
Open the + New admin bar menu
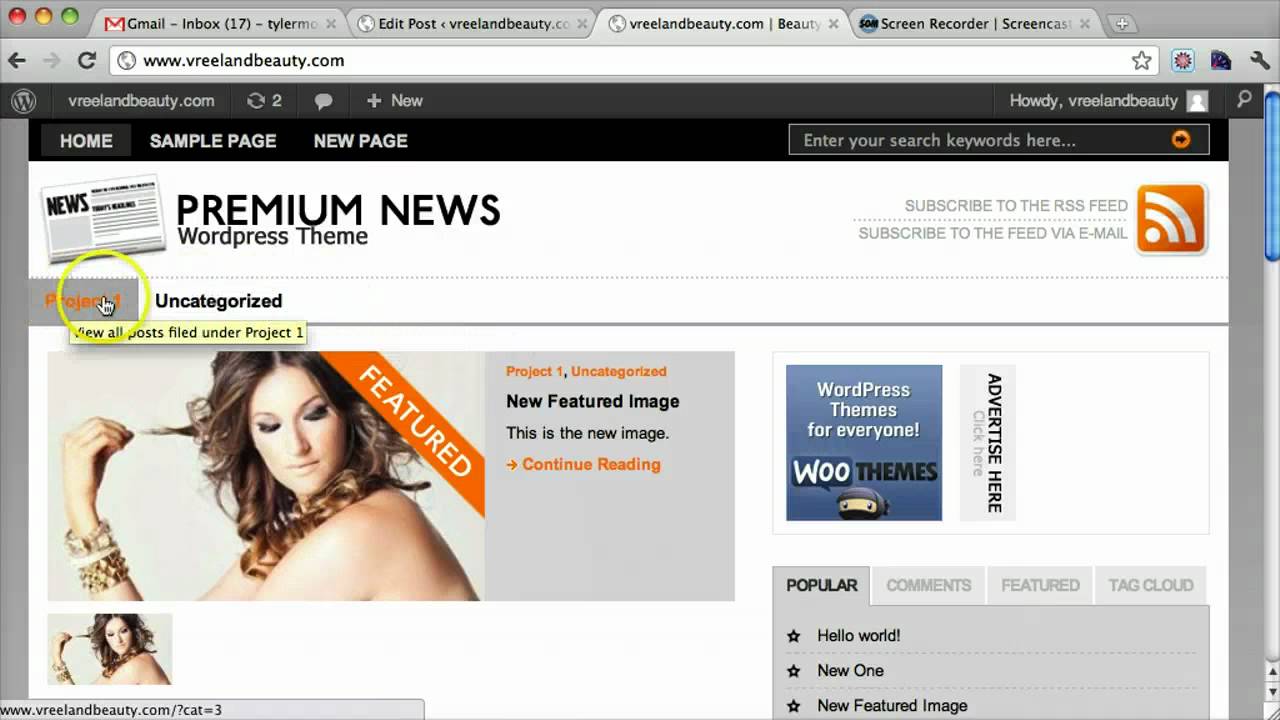point(395,101)
